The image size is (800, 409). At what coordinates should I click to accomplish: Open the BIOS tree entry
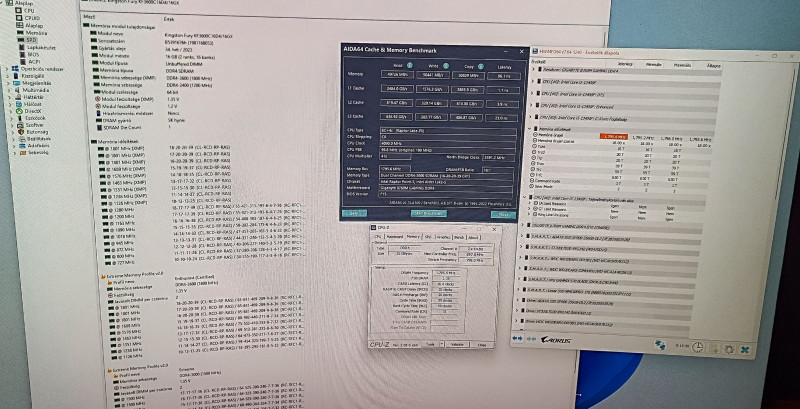pyautogui.click(x=28, y=54)
